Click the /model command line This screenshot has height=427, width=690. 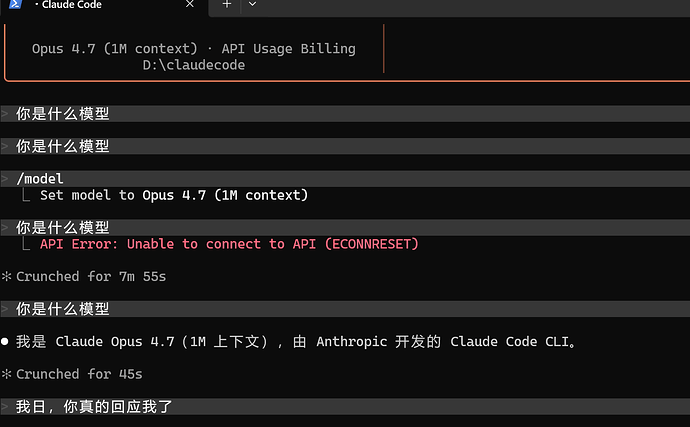345,179
